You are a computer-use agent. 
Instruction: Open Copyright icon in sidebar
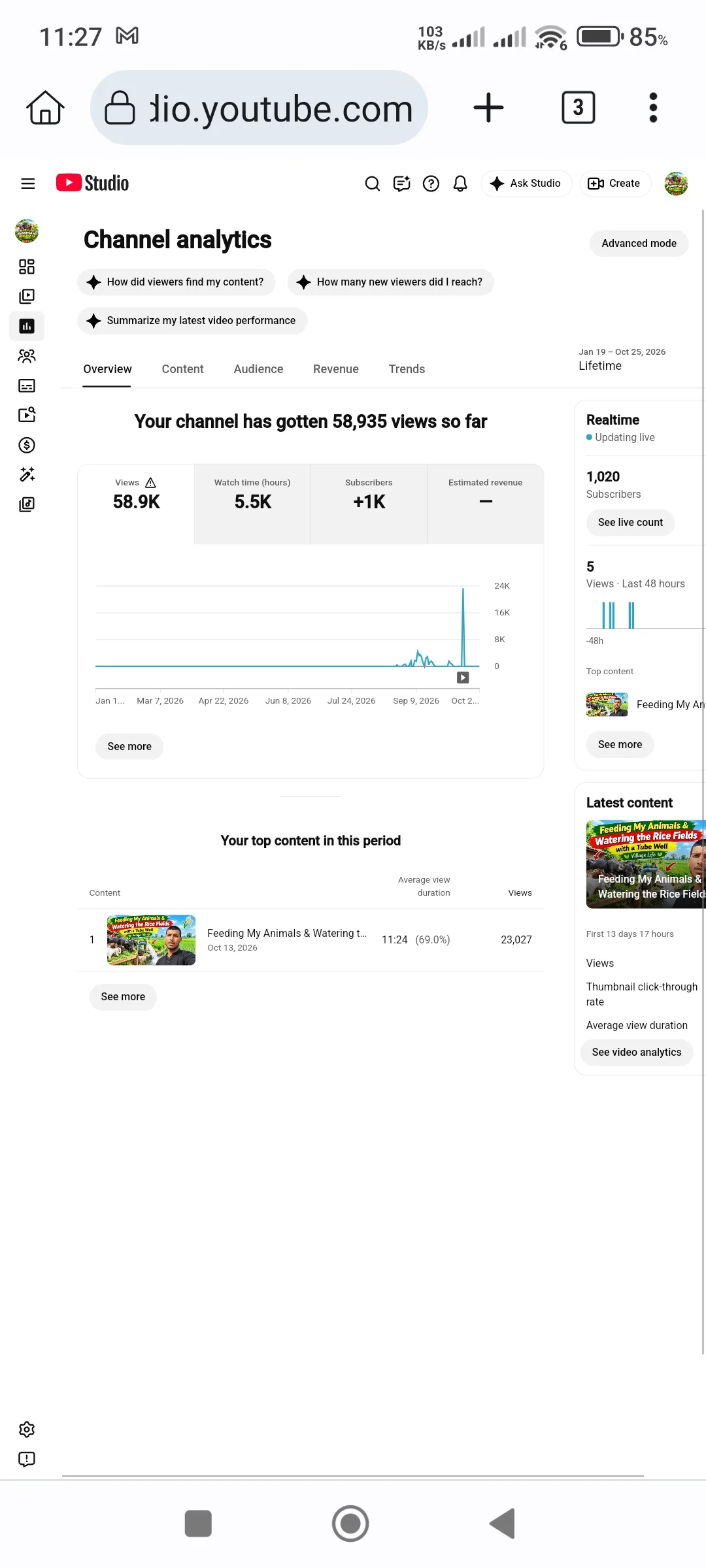(27, 415)
